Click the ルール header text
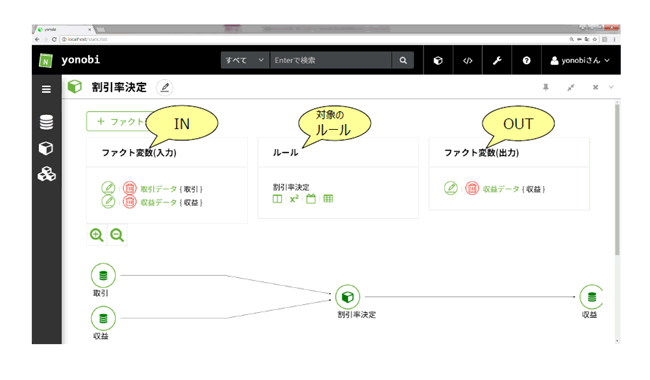The height and width of the screenshot is (380, 650). [285, 152]
